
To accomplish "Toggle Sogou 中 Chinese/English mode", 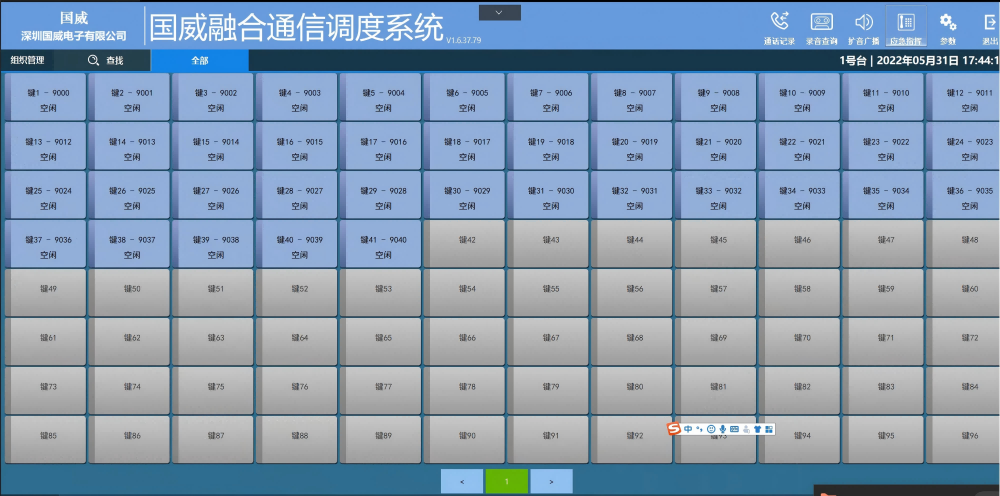I will pyautogui.click(x=688, y=429).
